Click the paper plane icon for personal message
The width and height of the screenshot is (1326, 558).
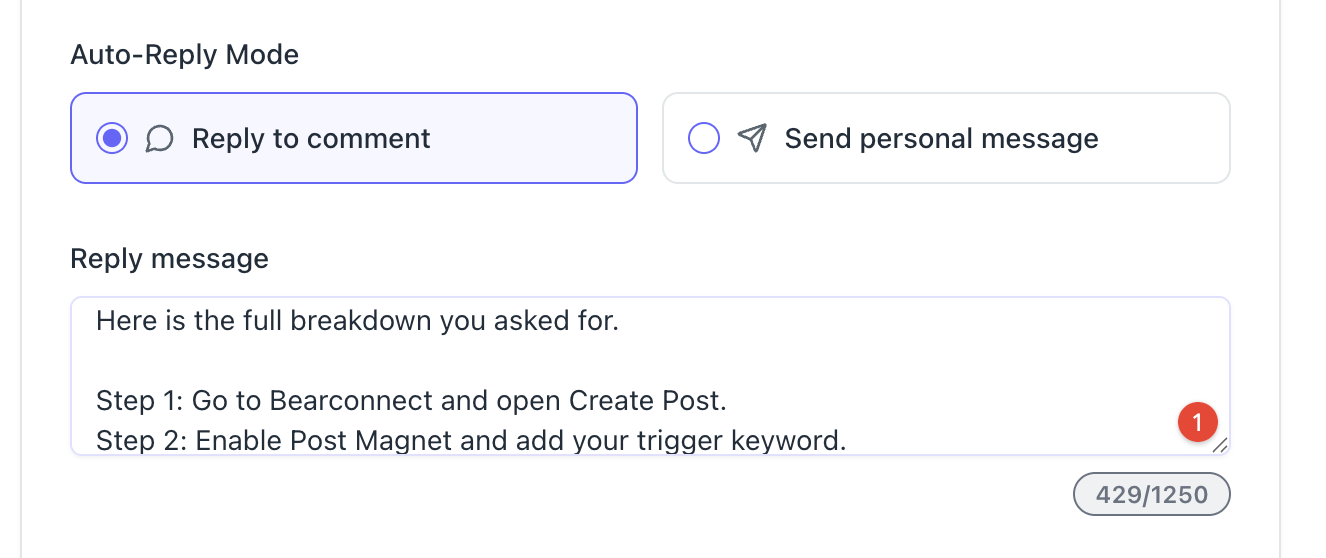(752, 138)
